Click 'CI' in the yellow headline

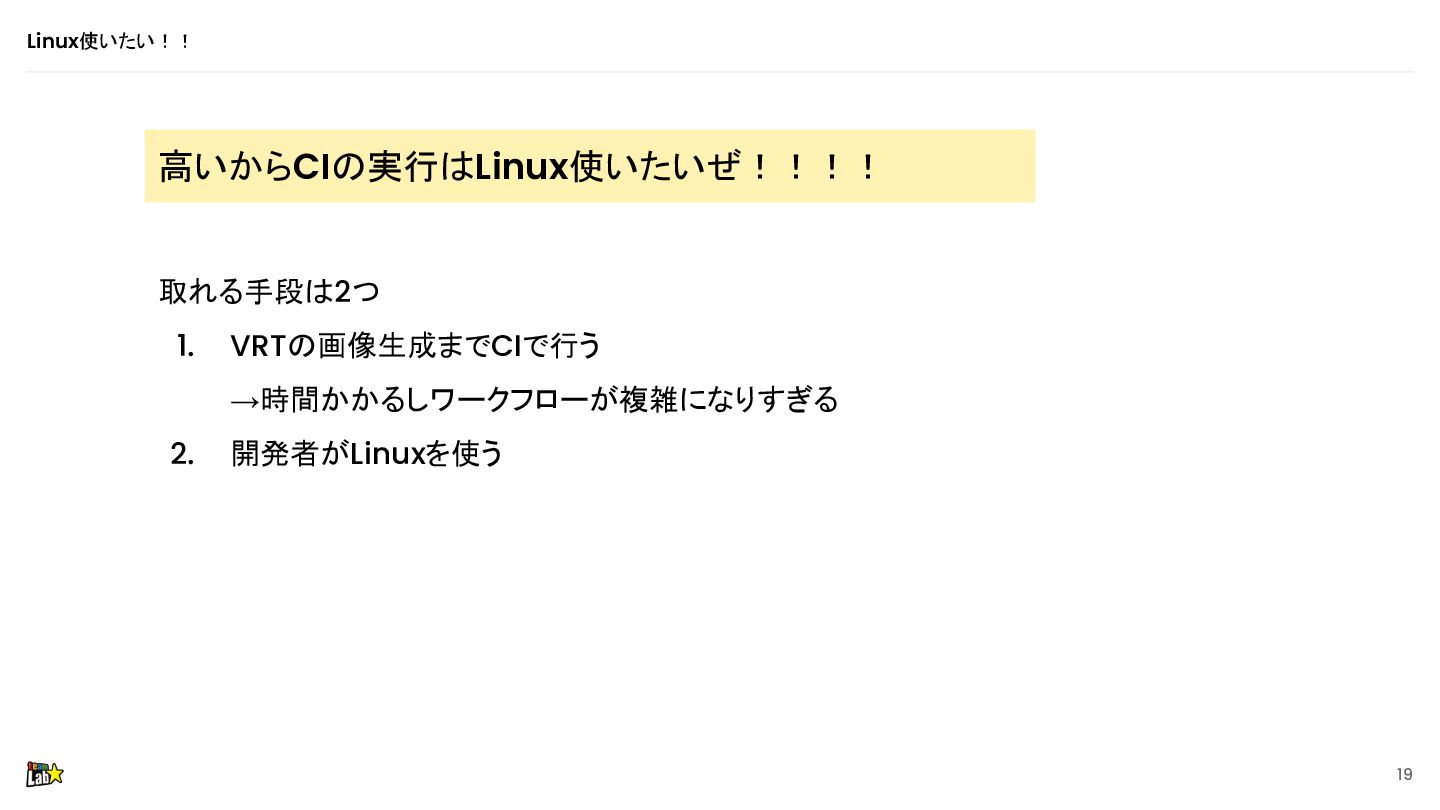click(x=311, y=167)
